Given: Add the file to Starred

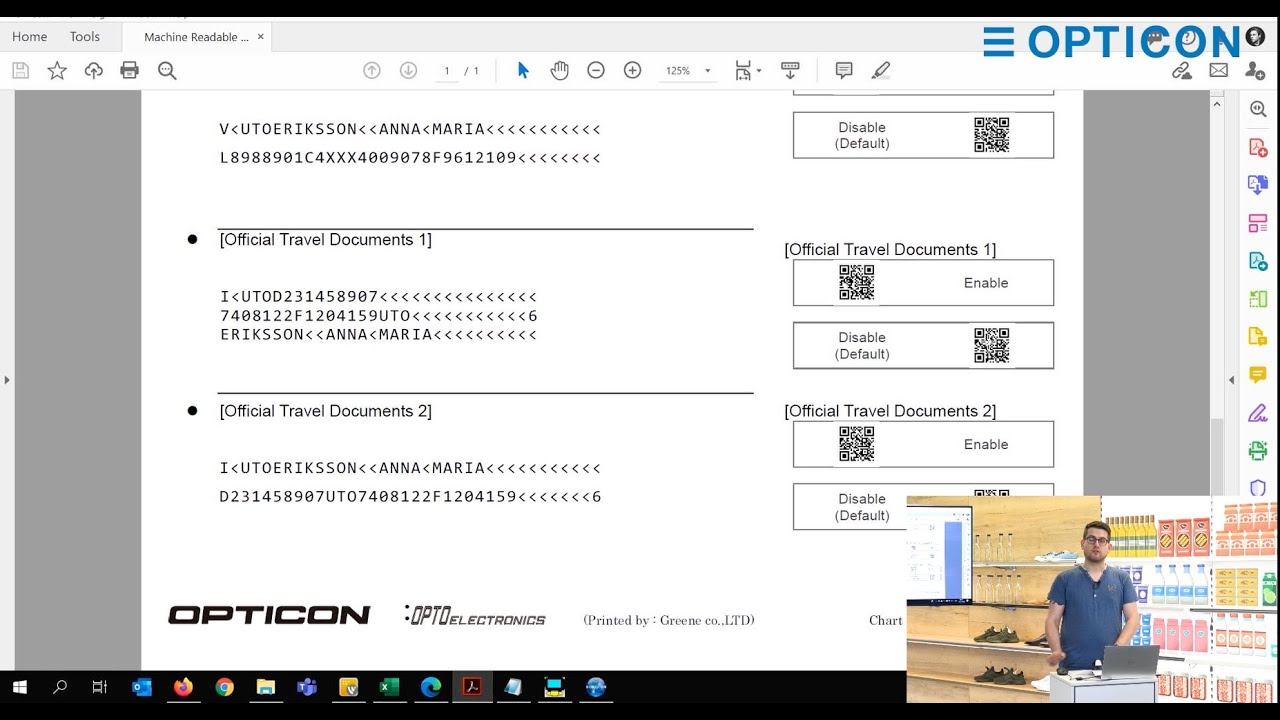Looking at the screenshot, I should tap(57, 70).
